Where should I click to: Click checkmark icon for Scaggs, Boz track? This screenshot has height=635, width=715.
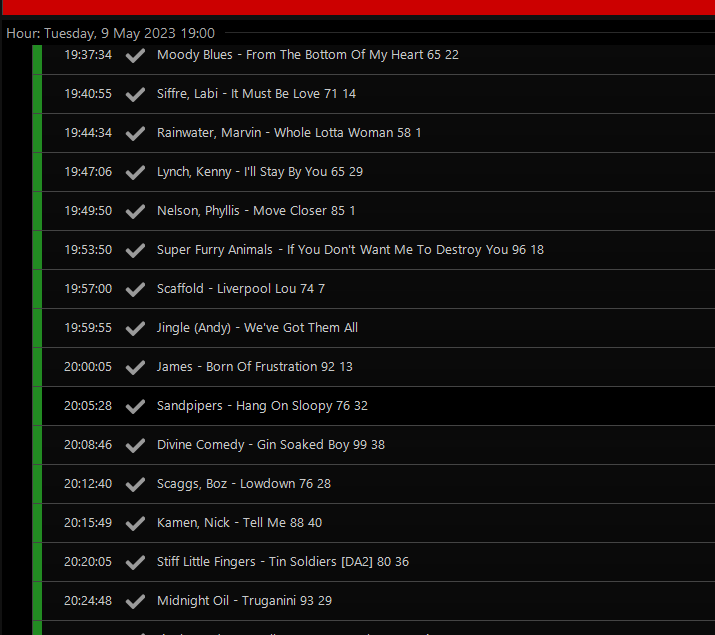click(x=135, y=484)
